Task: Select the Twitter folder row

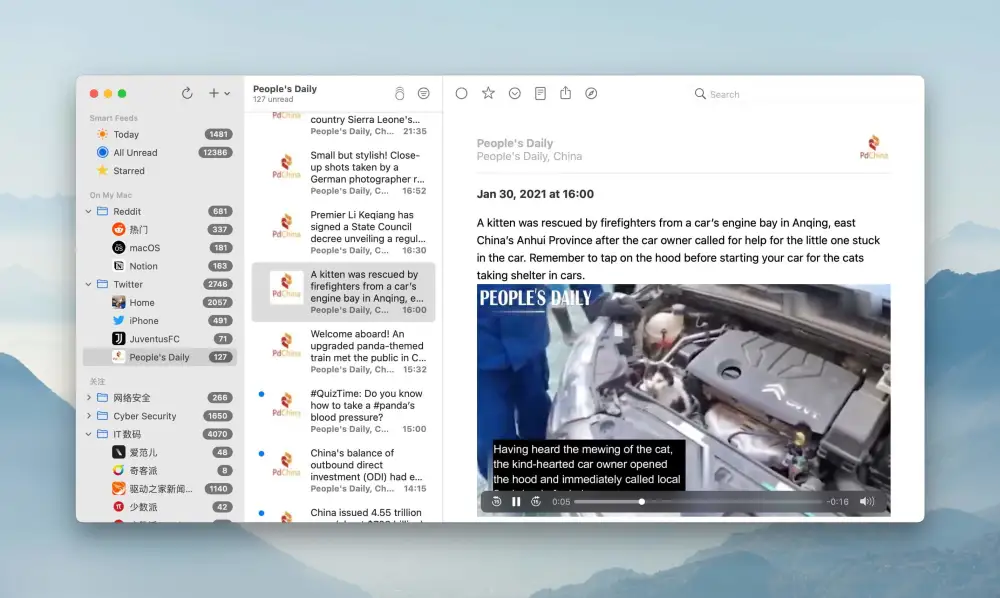Action: 159,284
